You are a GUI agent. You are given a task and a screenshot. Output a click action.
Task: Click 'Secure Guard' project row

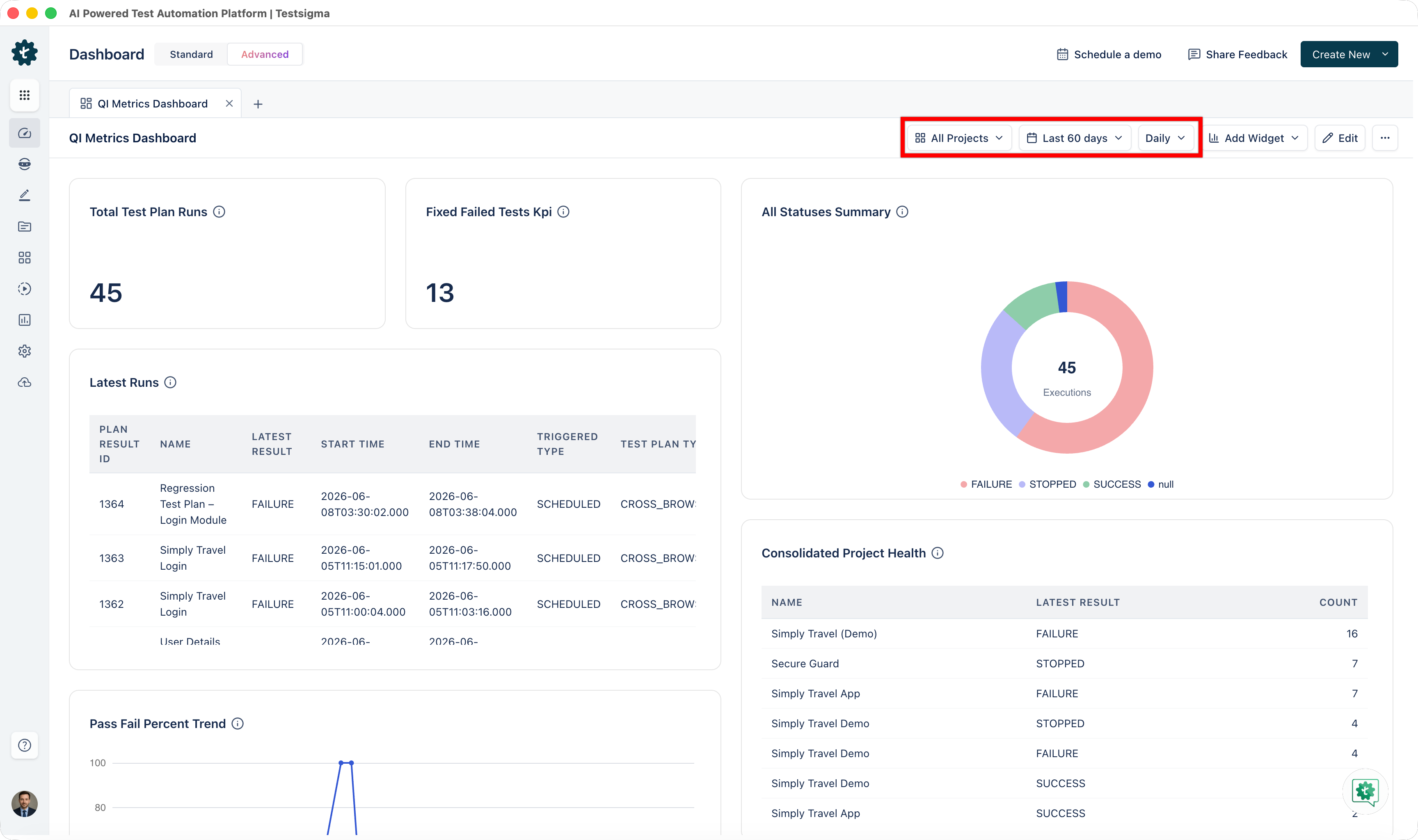1064,663
